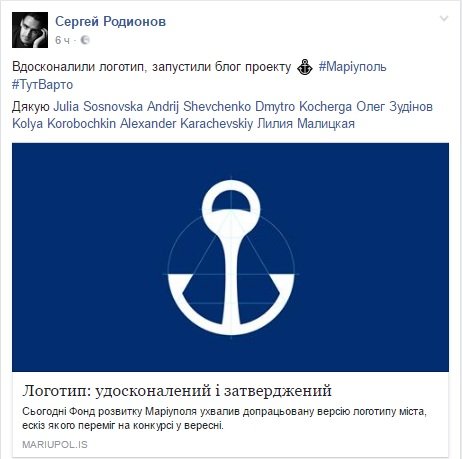The width and height of the screenshot is (462, 459).
Task: Open the 6 ч timestamp link
Action: pos(63,40)
